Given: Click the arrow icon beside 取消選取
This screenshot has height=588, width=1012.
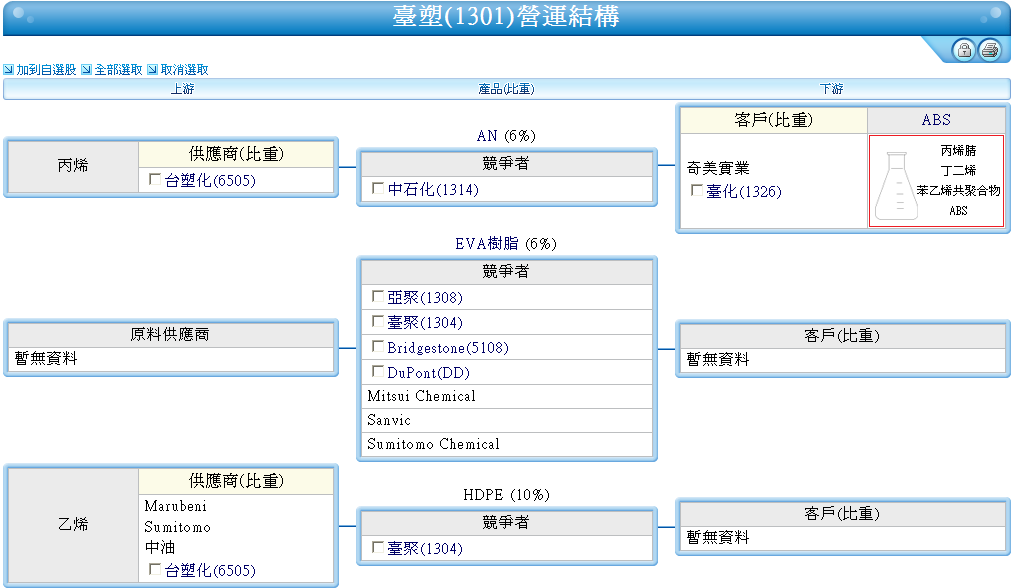Looking at the screenshot, I should click(152, 70).
